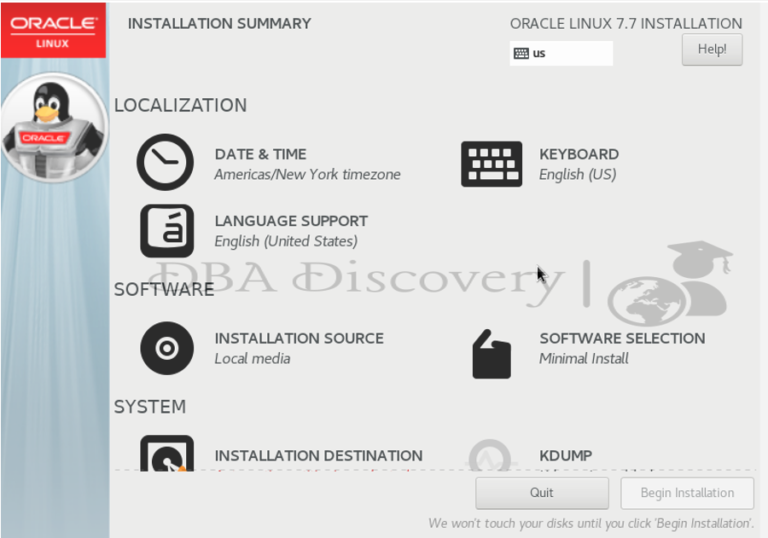768x538 pixels.
Task: Click the SYSTEM section heading
Action: click(150, 407)
